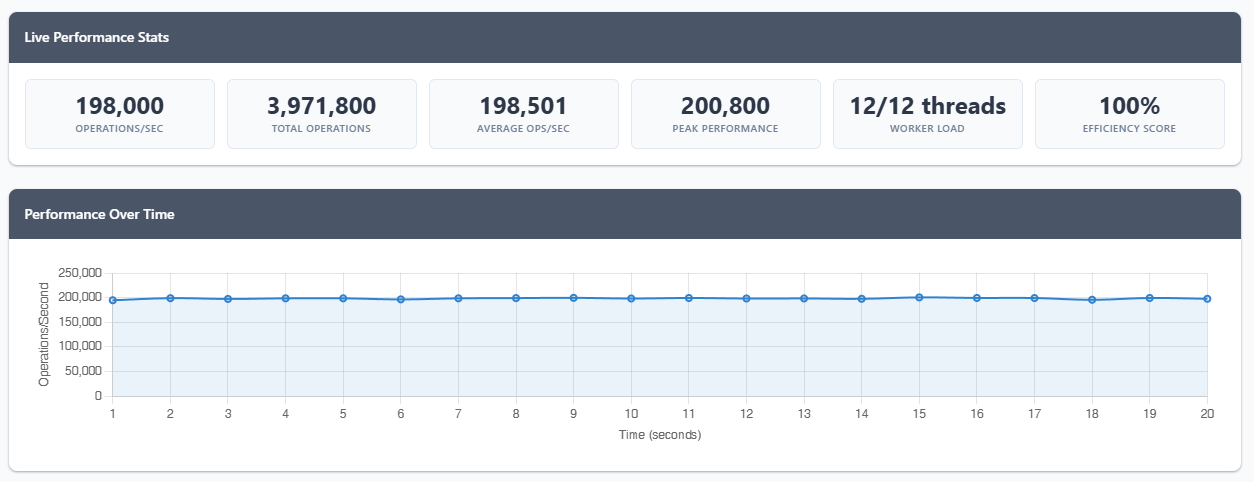
Task: Click the Performance Over Time header
Action: click(x=99, y=214)
